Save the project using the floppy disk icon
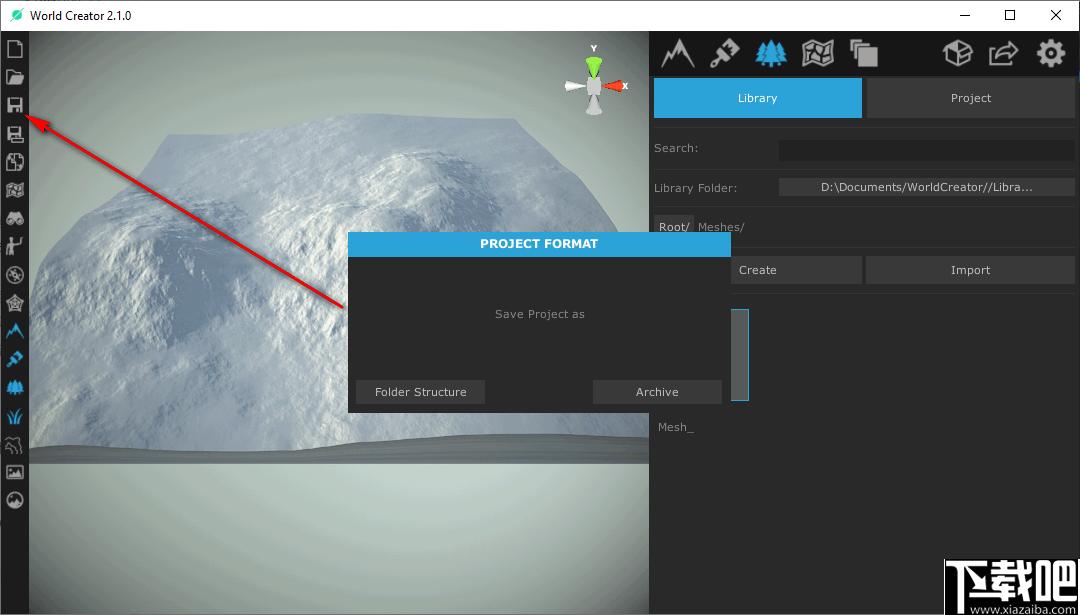The height and width of the screenshot is (615, 1080). click(x=14, y=105)
